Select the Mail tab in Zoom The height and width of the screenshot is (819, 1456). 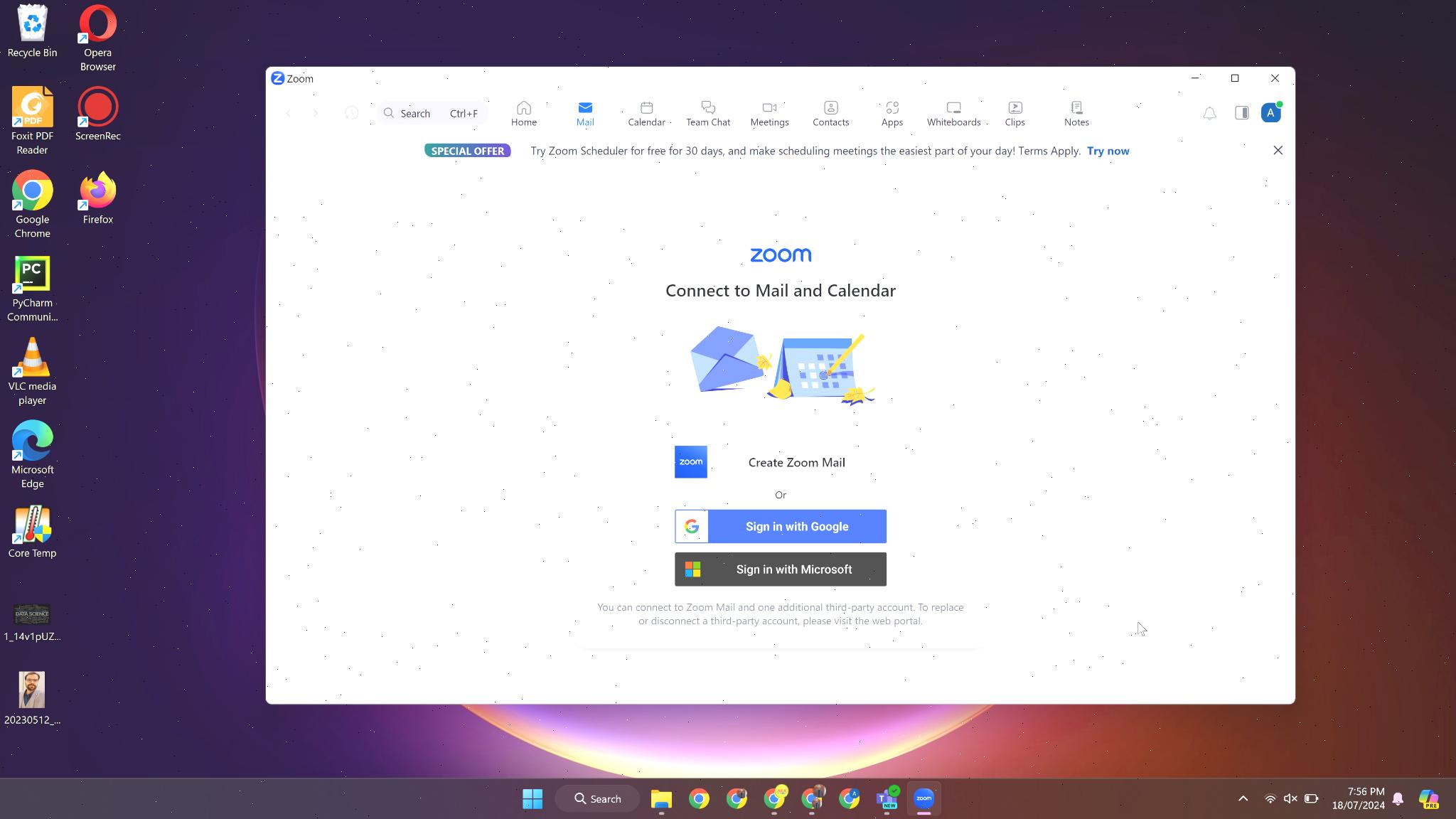point(584,113)
